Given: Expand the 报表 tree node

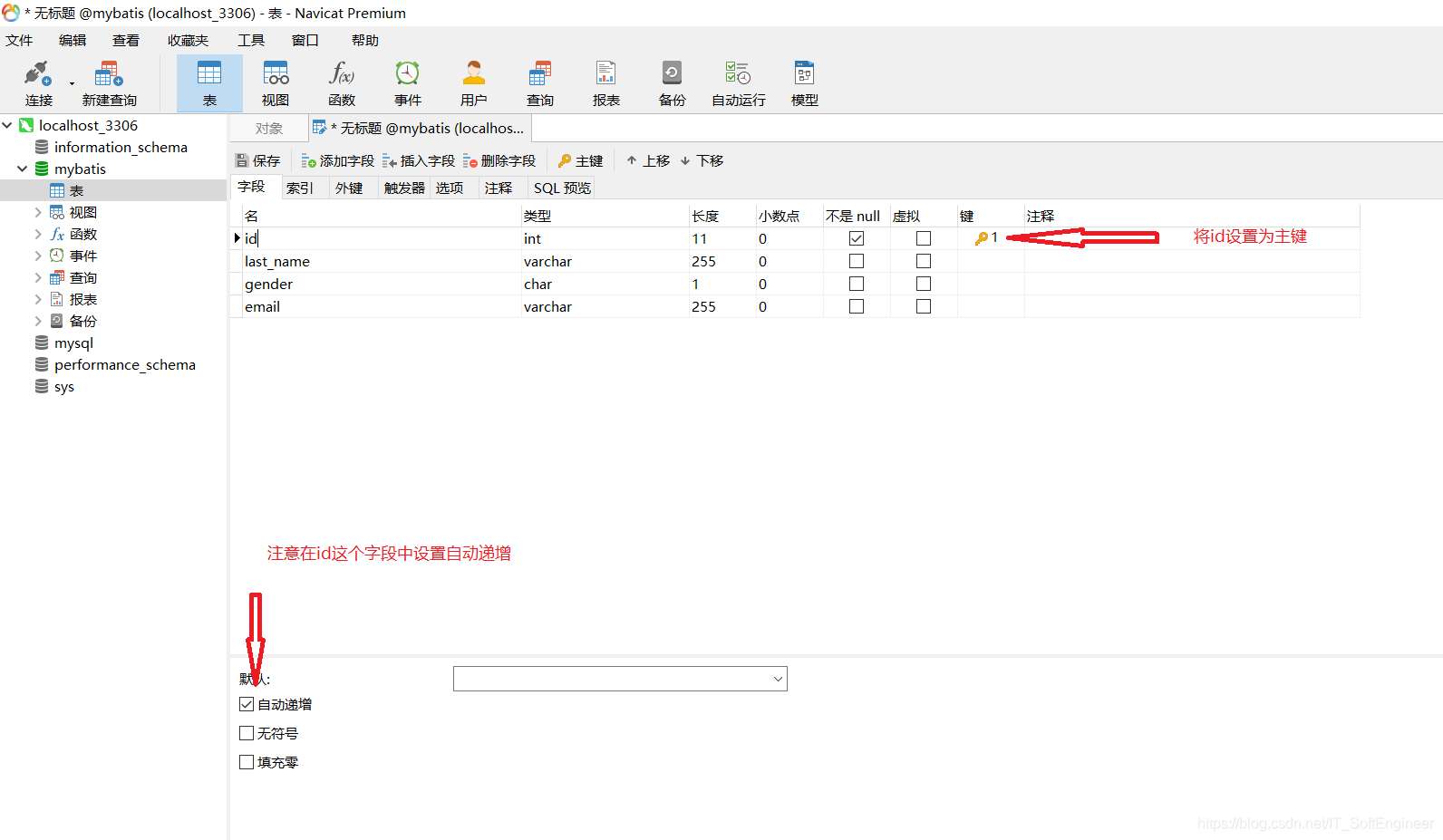Looking at the screenshot, I should point(37,299).
